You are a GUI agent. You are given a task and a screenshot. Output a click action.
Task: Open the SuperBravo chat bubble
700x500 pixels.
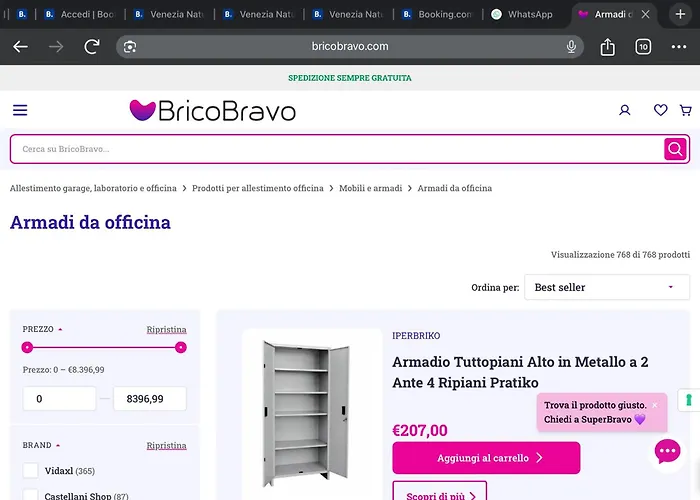point(667,452)
